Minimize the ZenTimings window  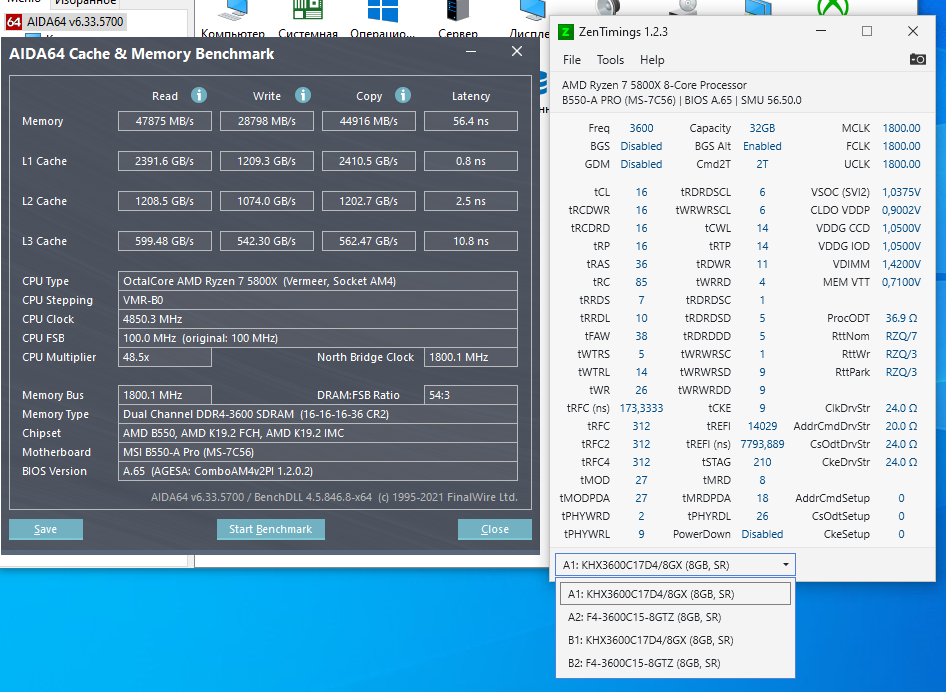(x=821, y=31)
